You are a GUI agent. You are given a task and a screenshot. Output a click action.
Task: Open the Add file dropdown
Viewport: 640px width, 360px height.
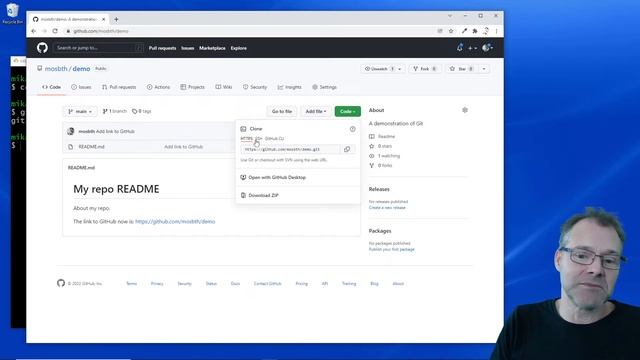tap(316, 111)
